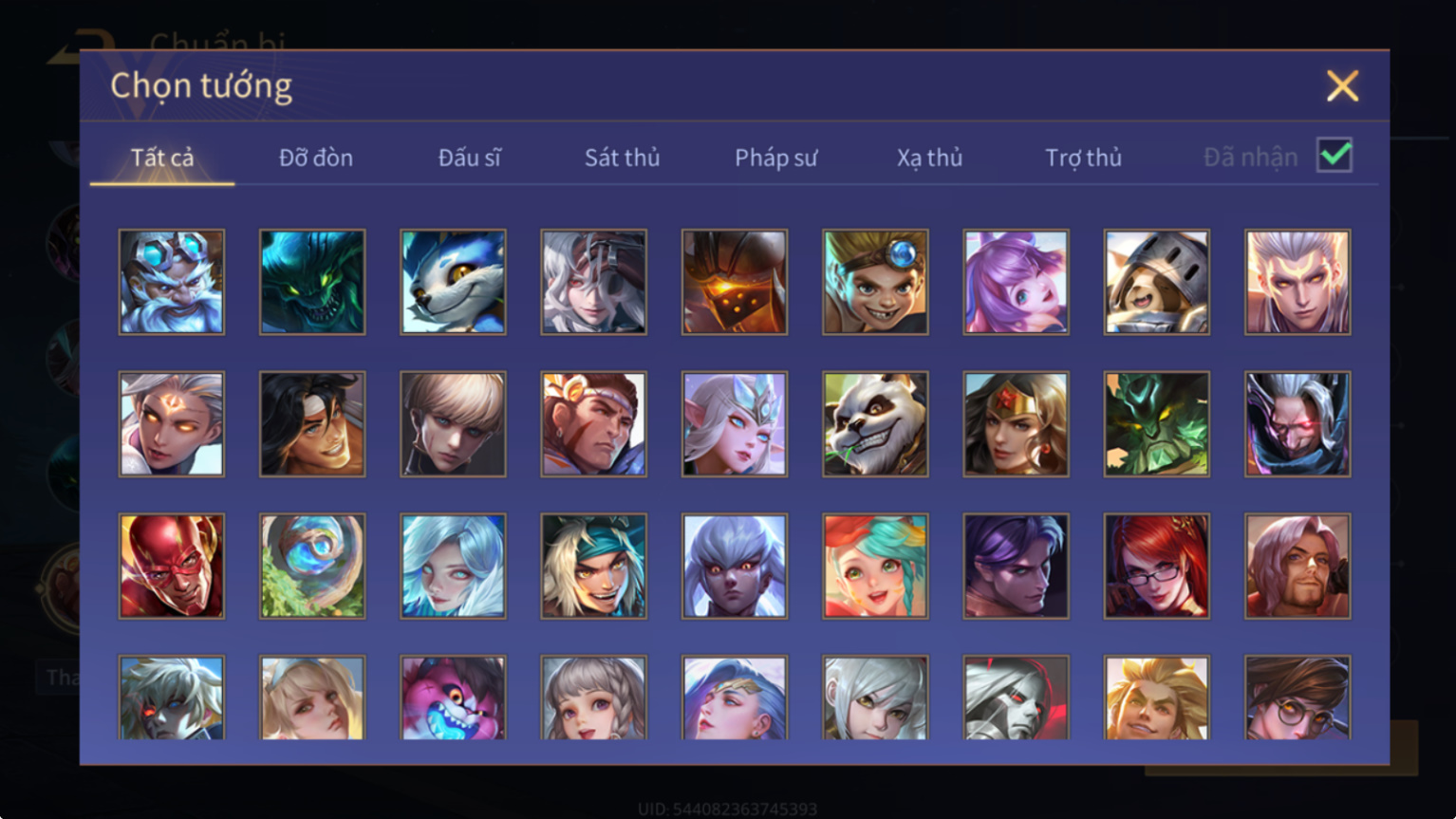Select the molten armored helmet hero
Image resolution: width=1456 pixels, height=819 pixels.
(735, 282)
